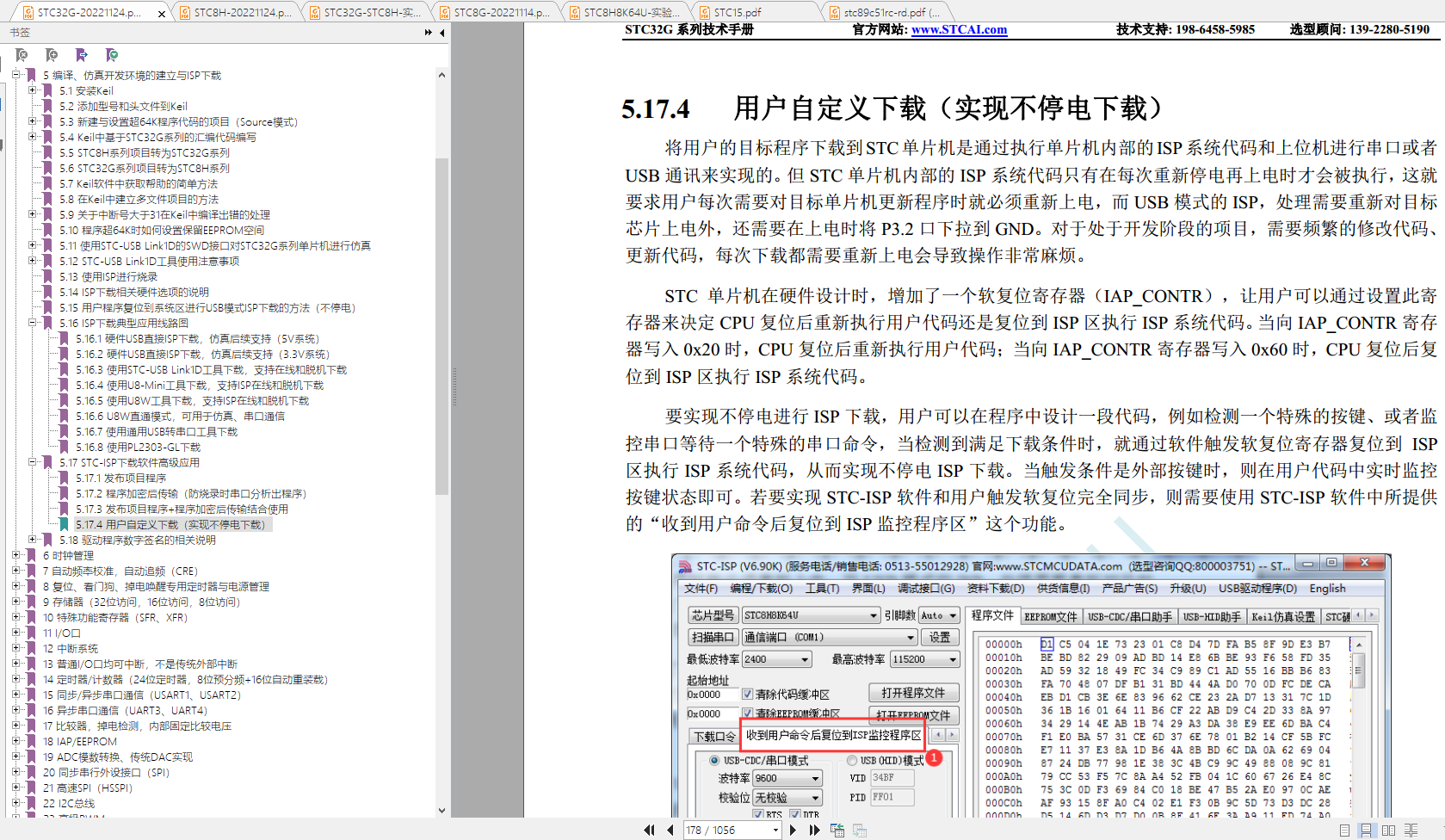Expand the 5.9 bookmark node
The width and height of the screenshot is (1445, 840).
pos(32,214)
